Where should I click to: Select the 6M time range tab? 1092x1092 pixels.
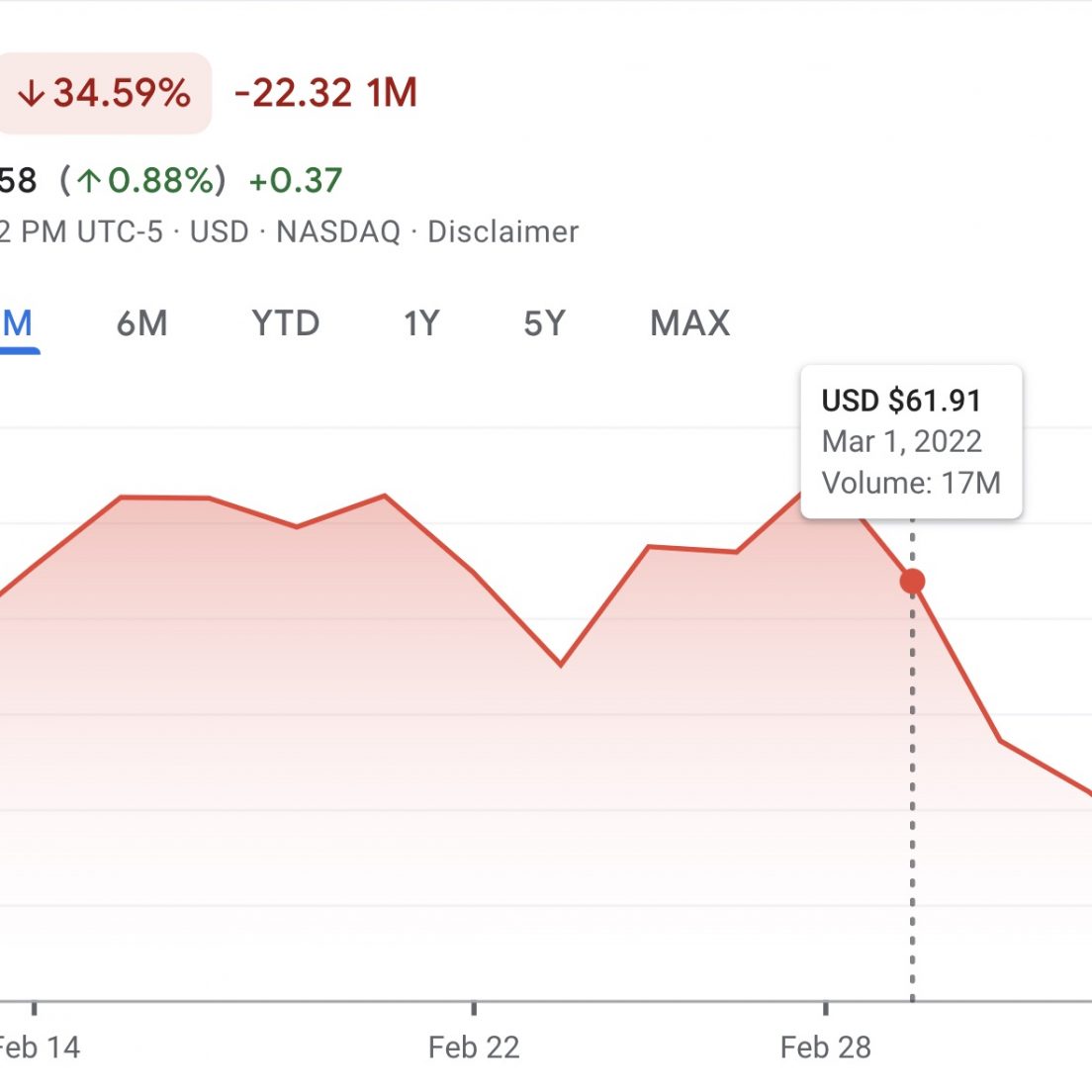click(x=142, y=323)
